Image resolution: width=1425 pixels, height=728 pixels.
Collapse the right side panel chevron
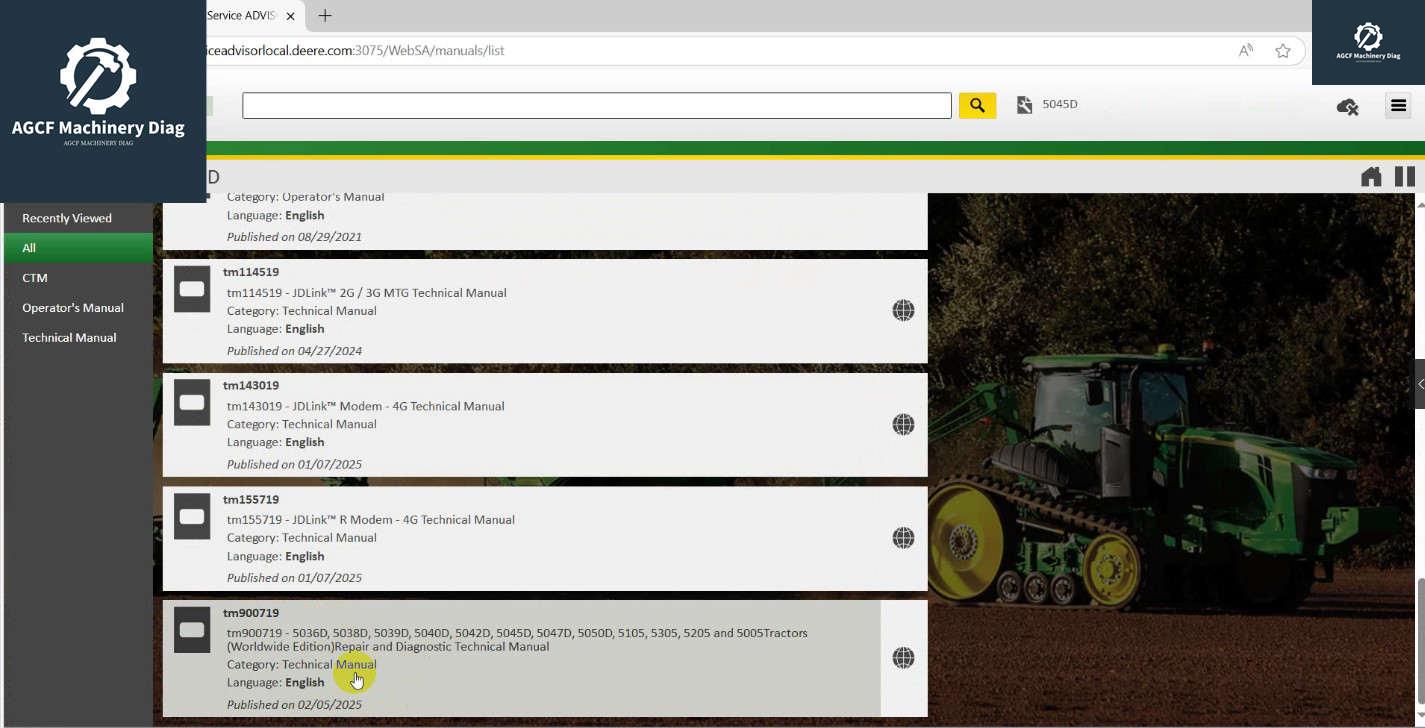coord(1419,384)
